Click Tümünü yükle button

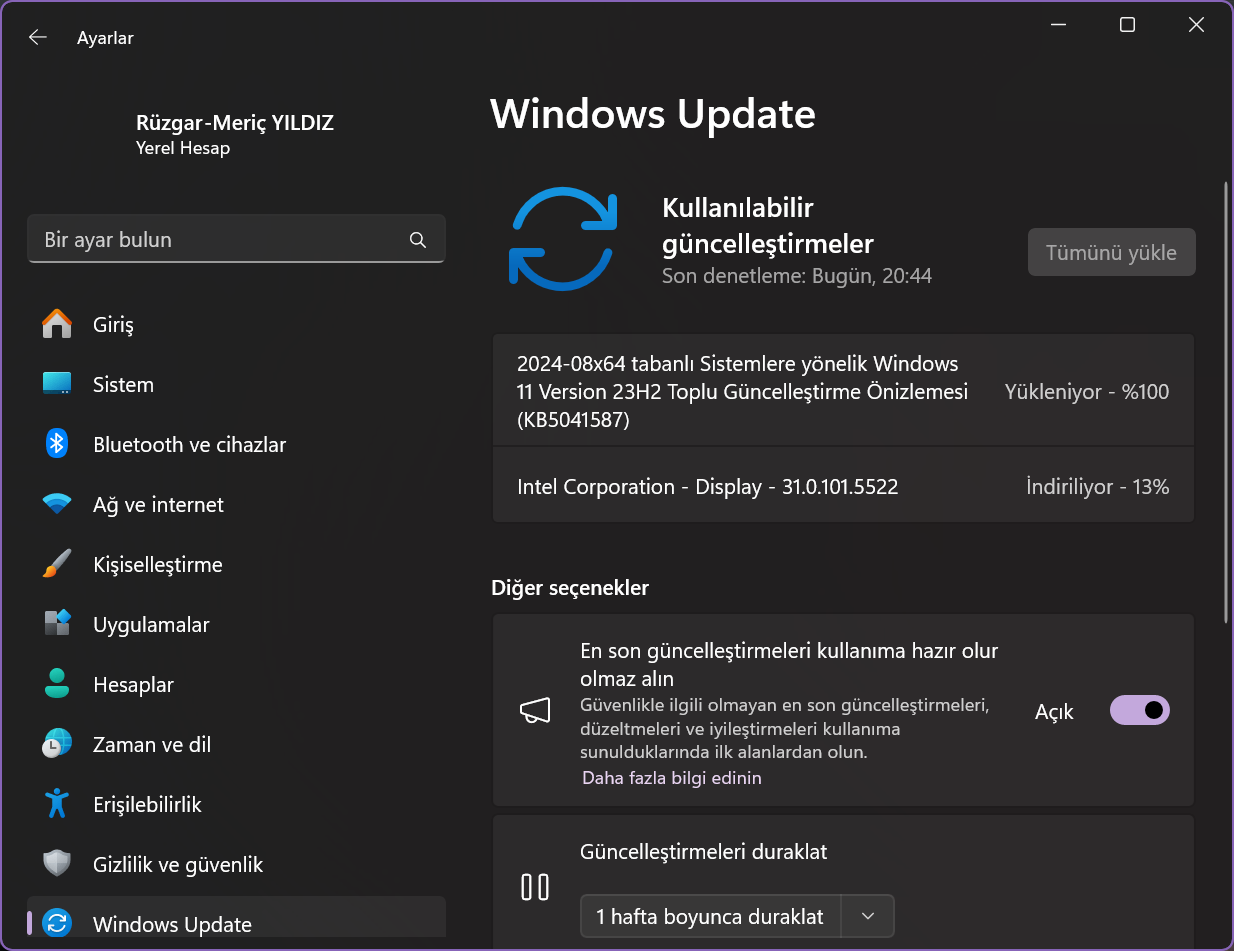(1112, 252)
